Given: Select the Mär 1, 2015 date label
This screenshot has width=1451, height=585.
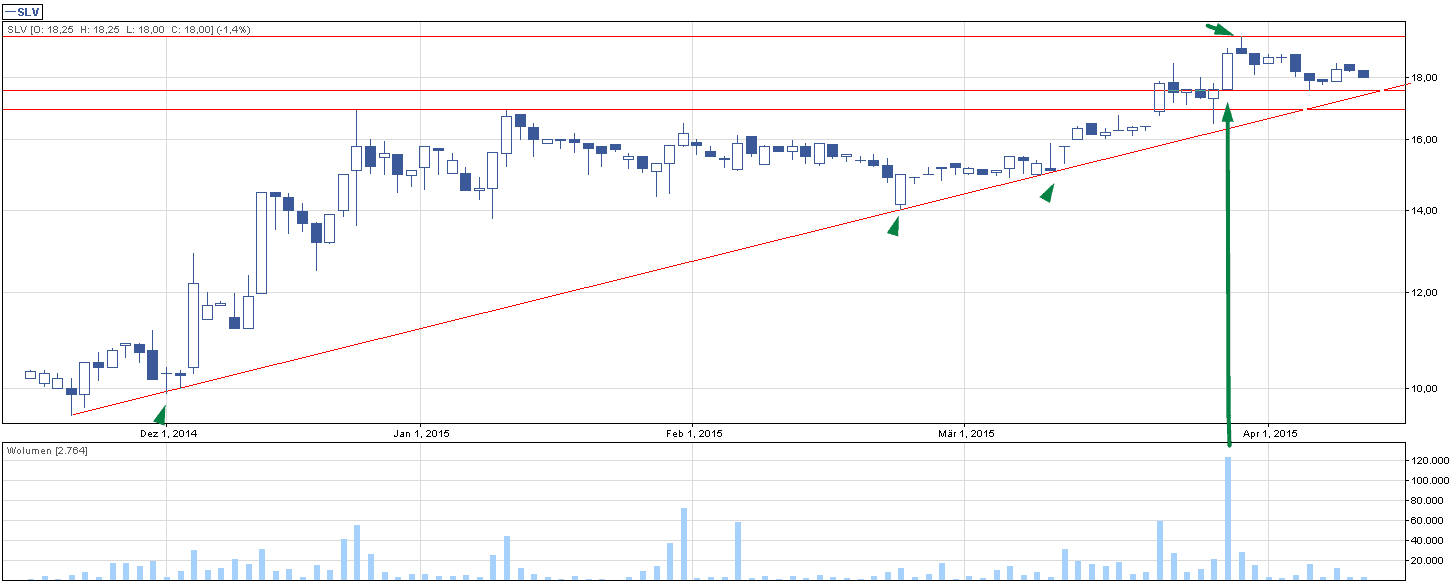Looking at the screenshot, I should click(966, 433).
